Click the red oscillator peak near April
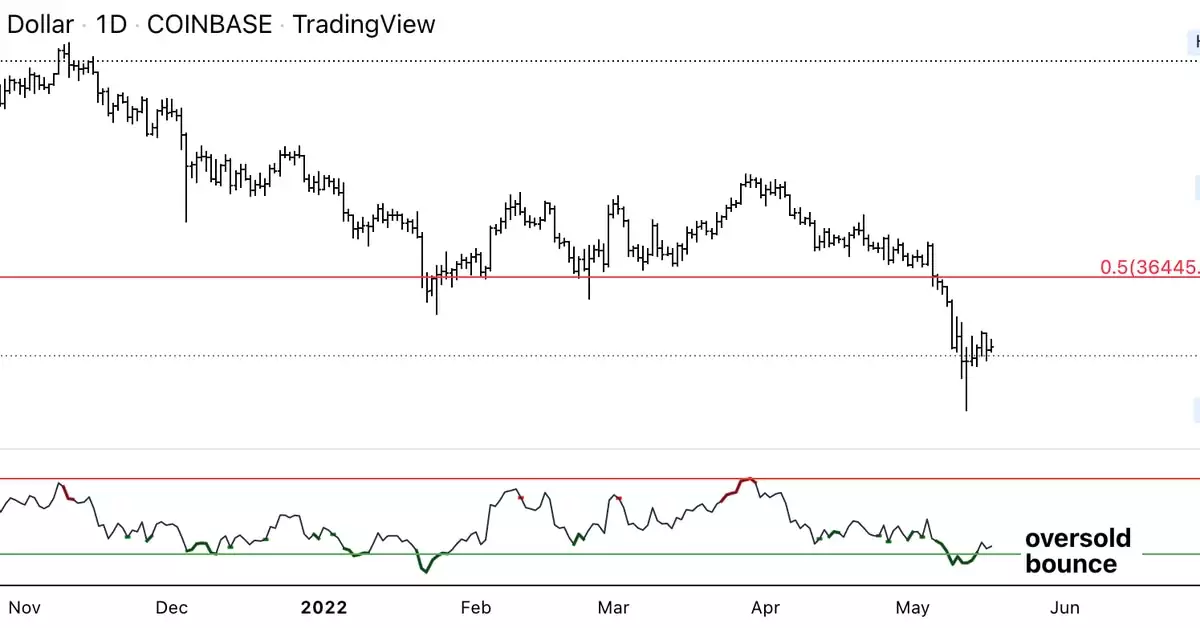1200x628 pixels. (x=745, y=481)
